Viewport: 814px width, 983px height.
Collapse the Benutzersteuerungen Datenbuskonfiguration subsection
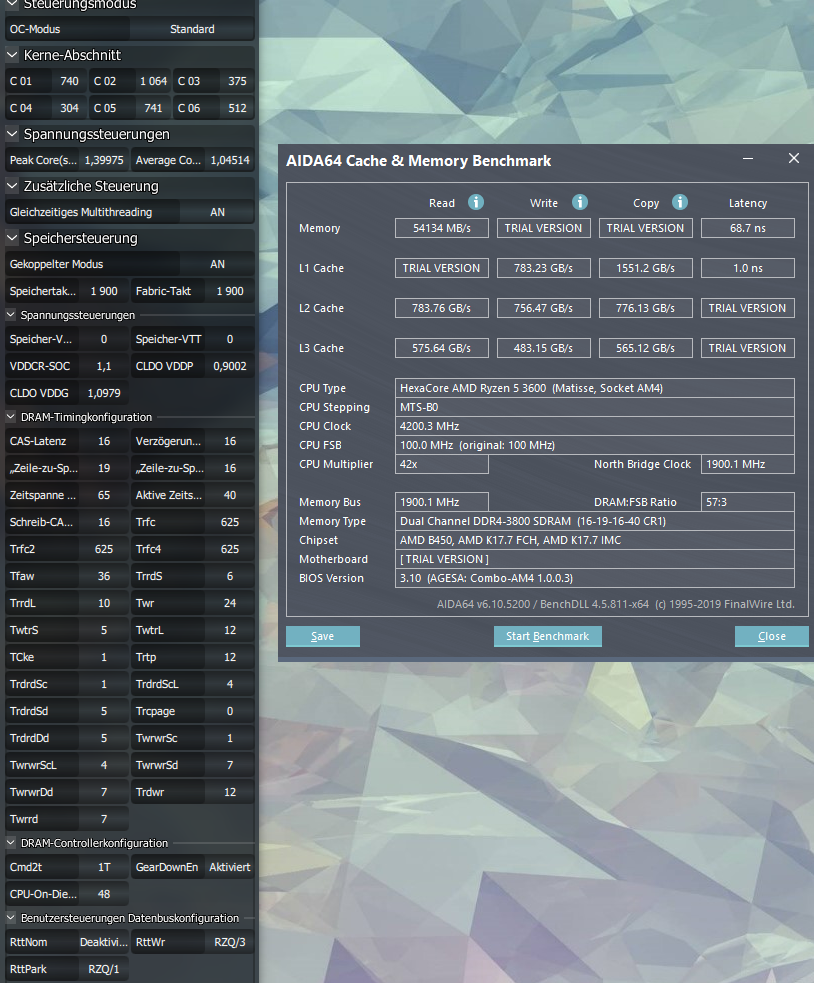(x=11, y=918)
